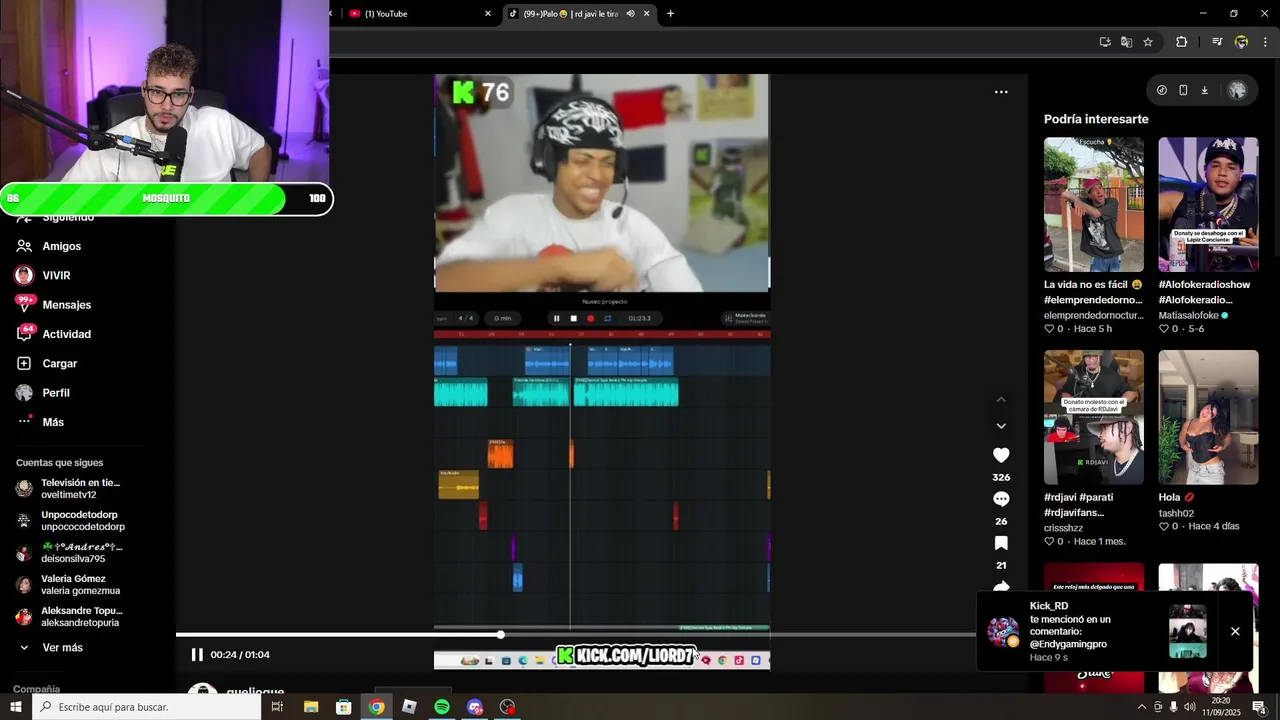Open Spotify from the taskbar
The width and height of the screenshot is (1280, 720).
442,707
